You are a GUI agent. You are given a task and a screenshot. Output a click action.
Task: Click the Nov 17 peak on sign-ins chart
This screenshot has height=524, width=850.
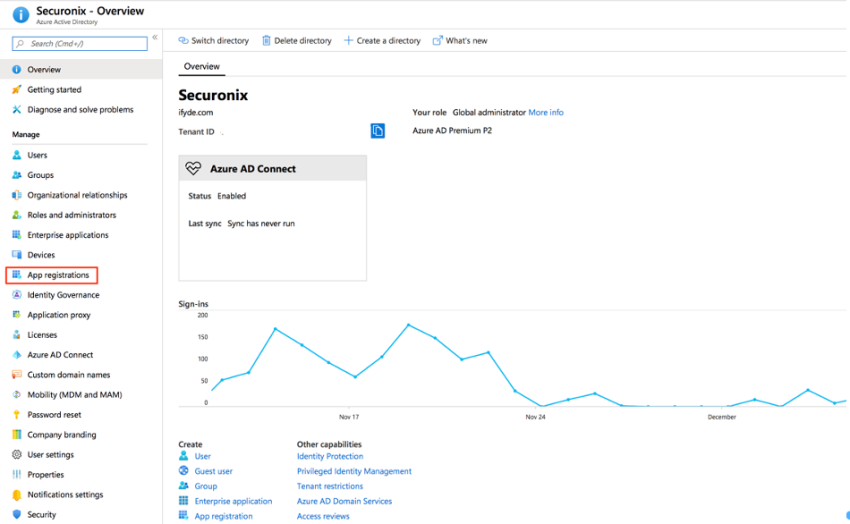point(408,325)
